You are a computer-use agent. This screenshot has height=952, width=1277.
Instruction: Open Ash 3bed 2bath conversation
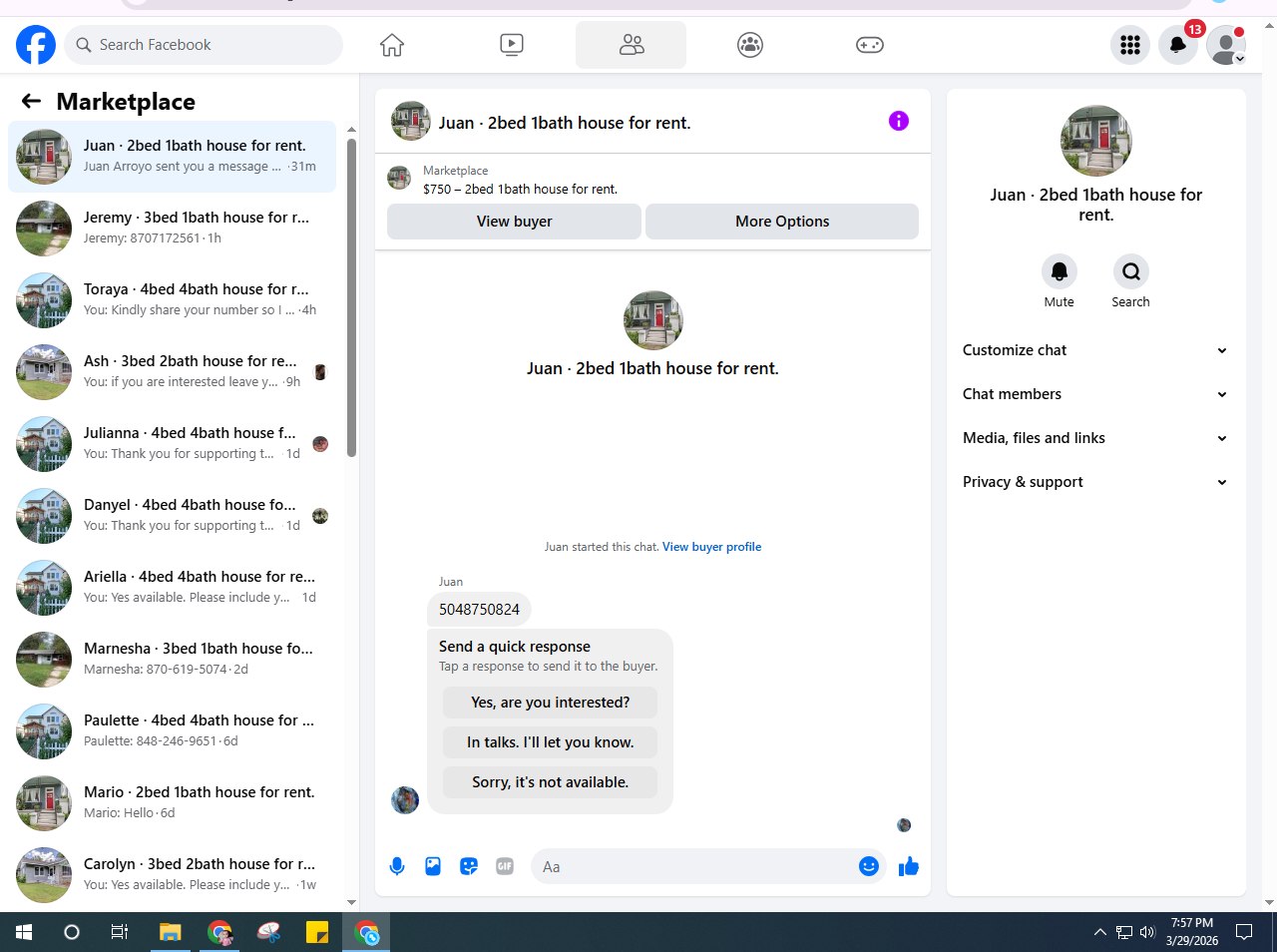pos(172,372)
